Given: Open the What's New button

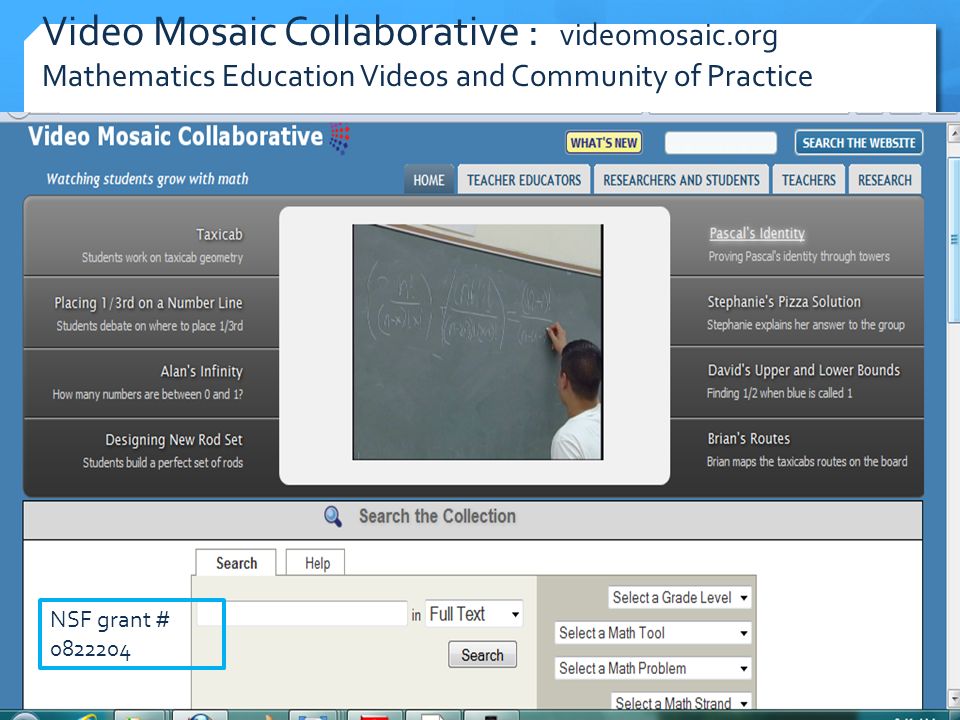Looking at the screenshot, I should (x=604, y=143).
